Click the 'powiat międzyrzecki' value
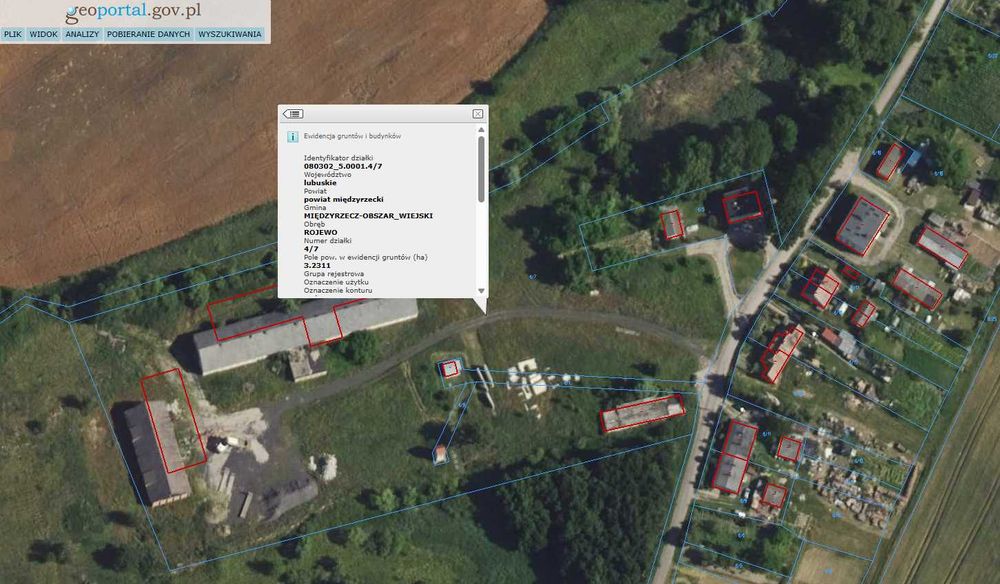1000x584 pixels. coord(344,200)
